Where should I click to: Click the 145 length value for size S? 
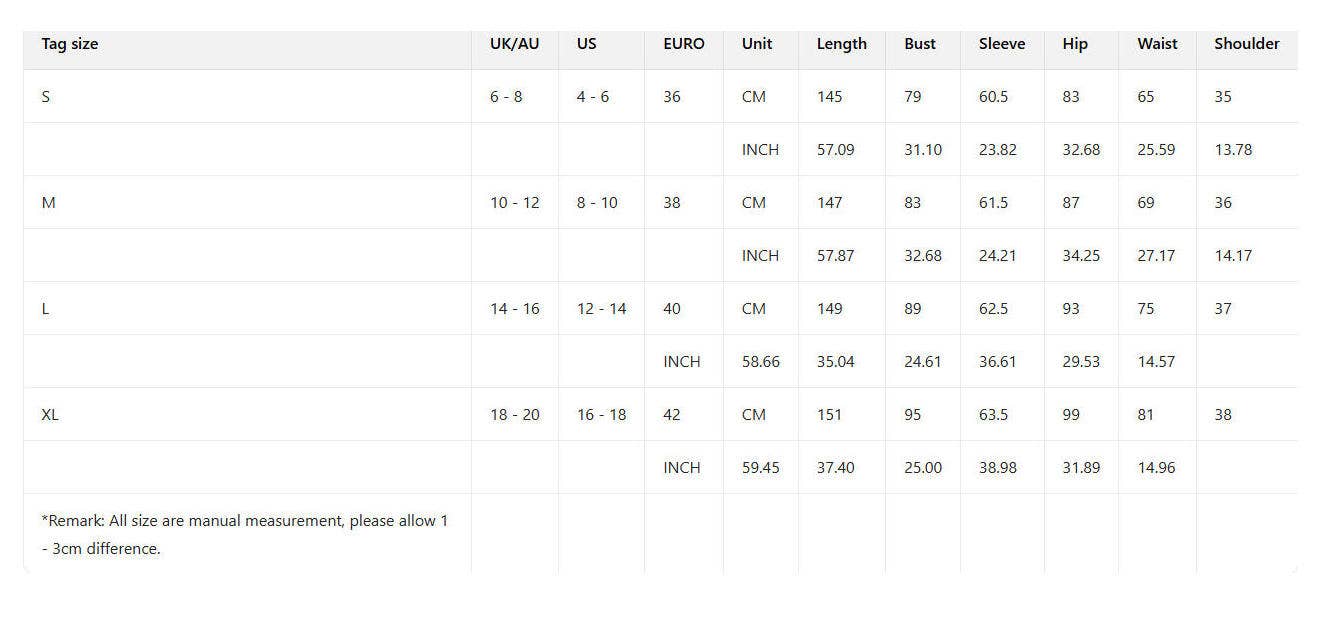click(x=829, y=97)
